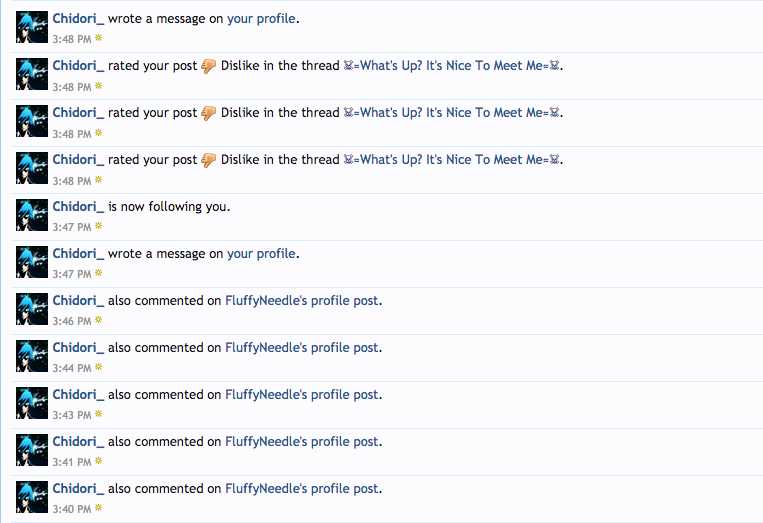763x523 pixels.
Task: Click the star marker next to the 3:40 PM timestamp
Action: [x=98, y=509]
